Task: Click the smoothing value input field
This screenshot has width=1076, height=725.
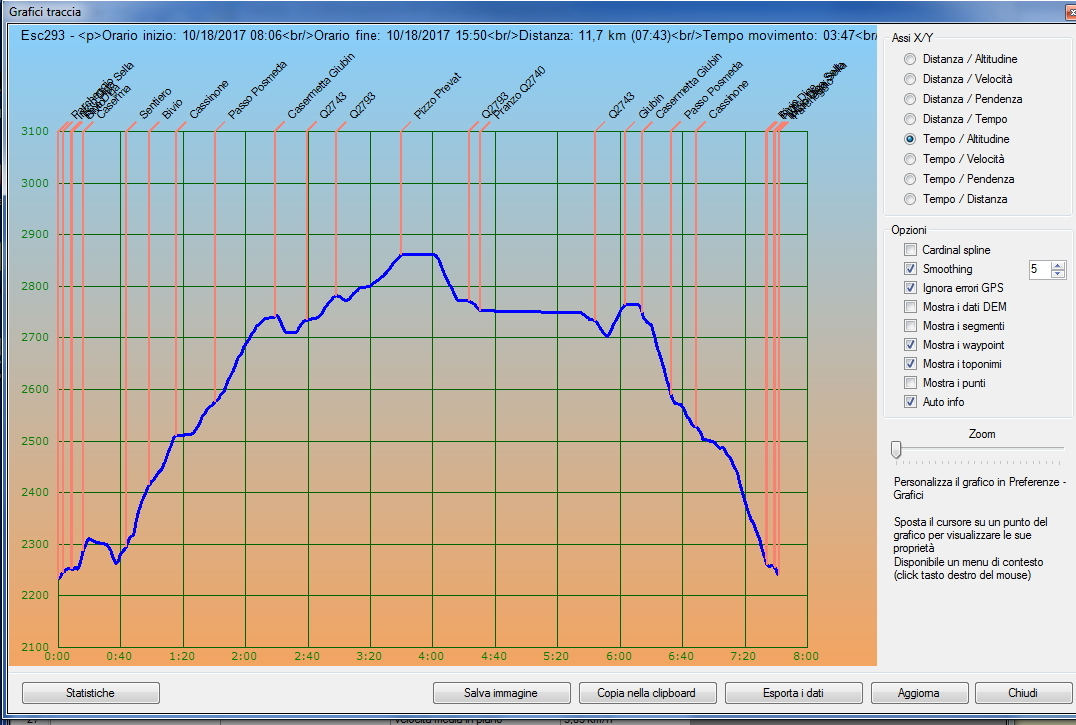Action: [1039, 269]
